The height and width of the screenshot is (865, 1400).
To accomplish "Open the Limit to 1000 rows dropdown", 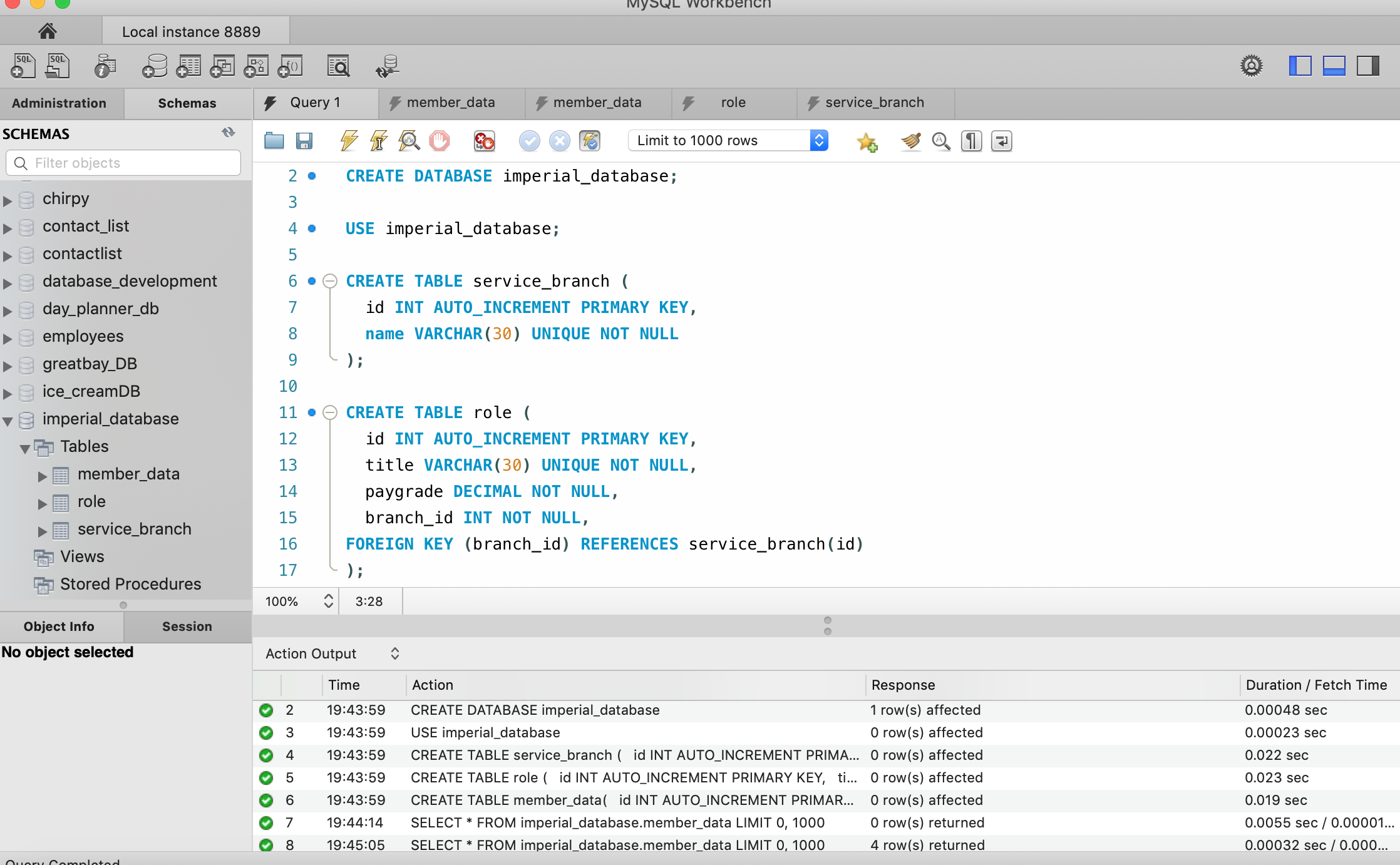I will pyautogui.click(x=728, y=141).
